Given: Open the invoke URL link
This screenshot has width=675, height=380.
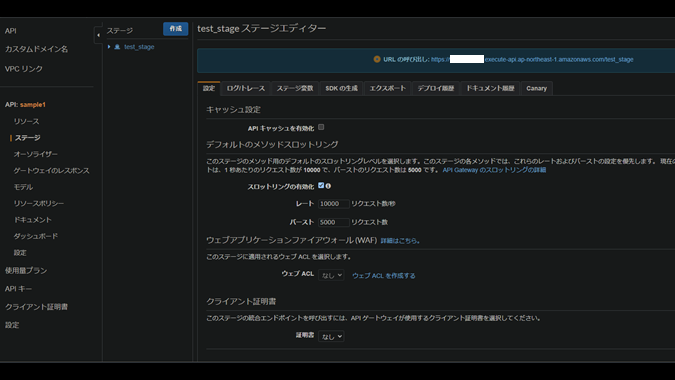Looking at the screenshot, I should pyautogui.click(x=532, y=59).
